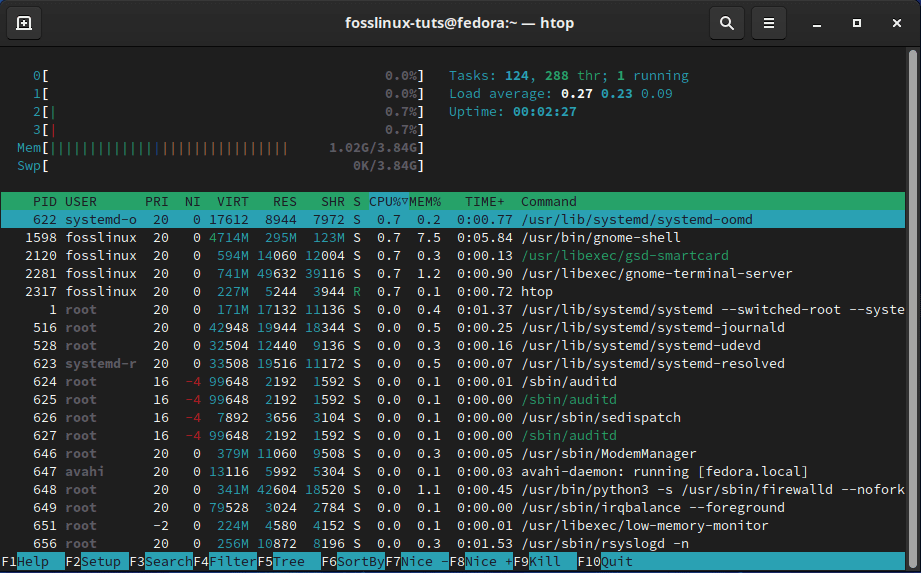Click the PRI column header
Screen dimensions: 921x573
point(157,202)
